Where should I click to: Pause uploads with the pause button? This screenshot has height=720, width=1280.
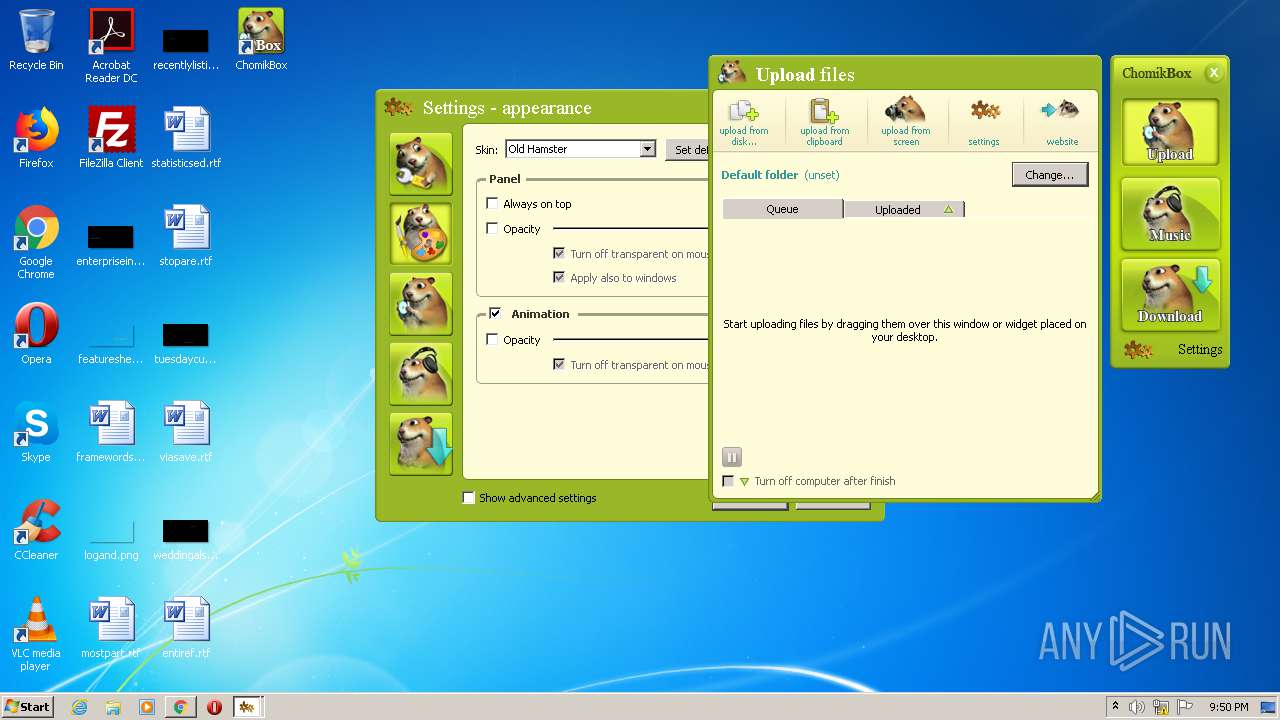click(731, 457)
